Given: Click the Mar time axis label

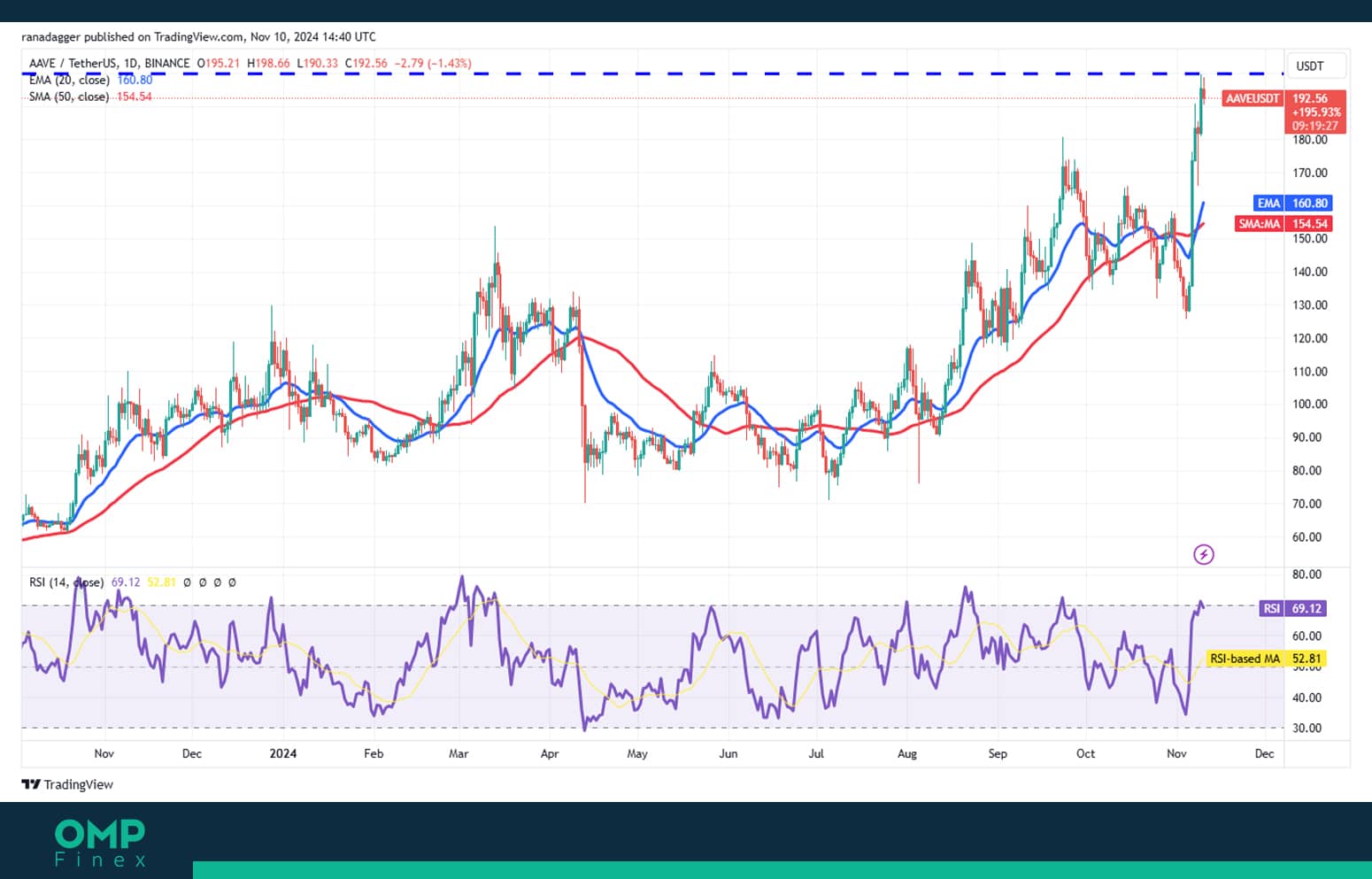Looking at the screenshot, I should click(x=459, y=754).
